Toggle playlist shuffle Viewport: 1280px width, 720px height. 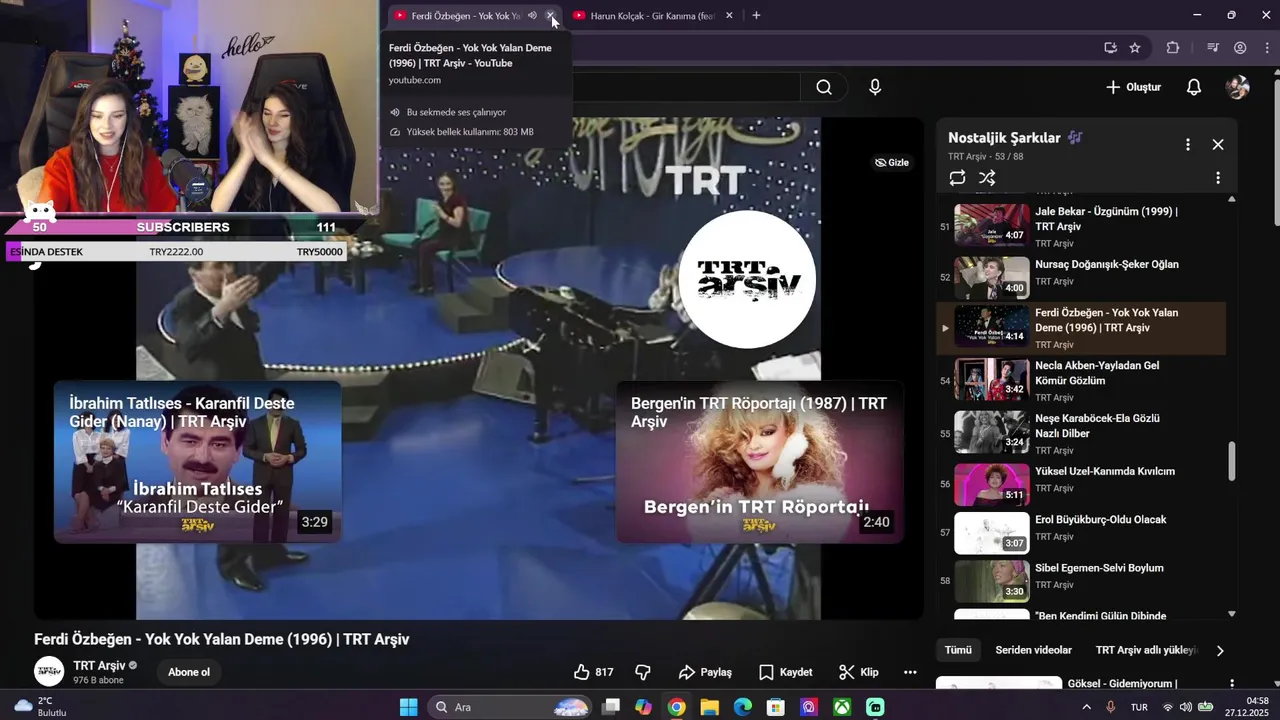coord(987,178)
